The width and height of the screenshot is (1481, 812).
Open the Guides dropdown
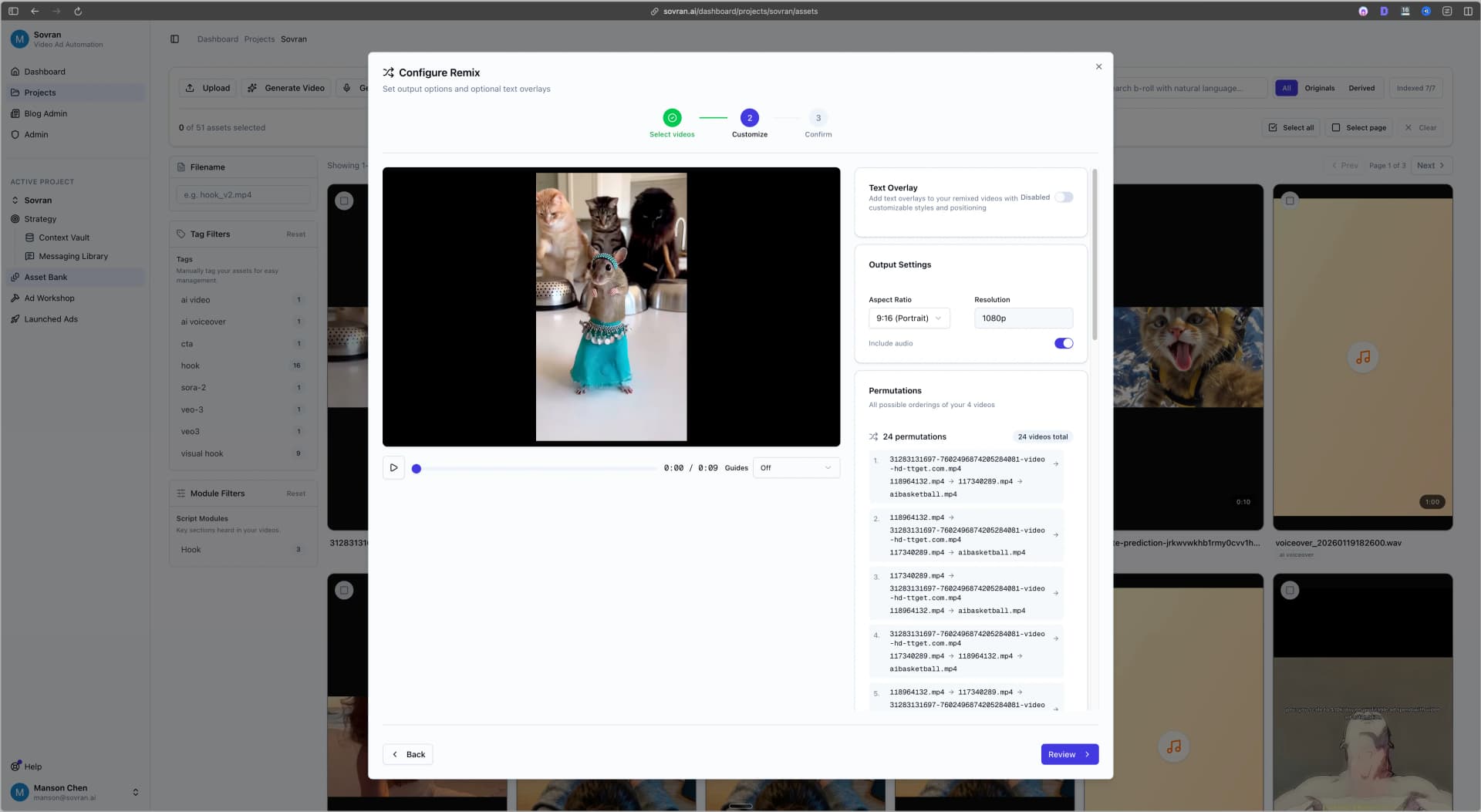click(x=795, y=467)
